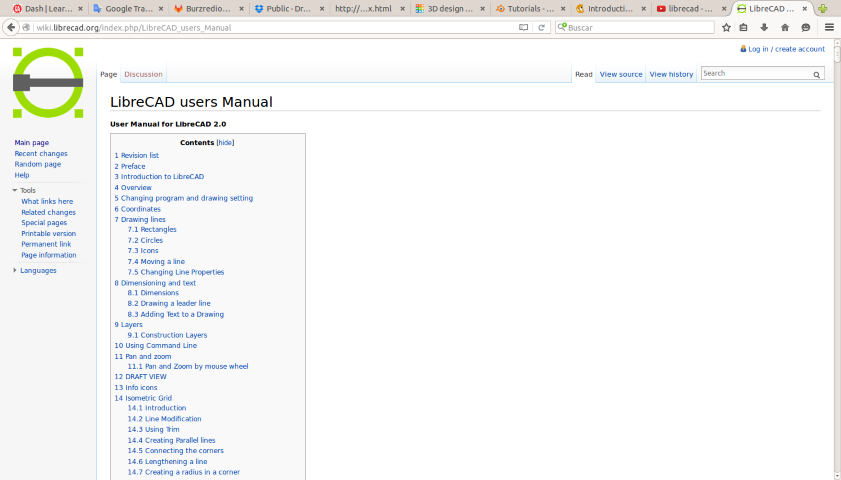Select the Read tab
Viewport: 841px width, 480px height.
tap(584, 75)
